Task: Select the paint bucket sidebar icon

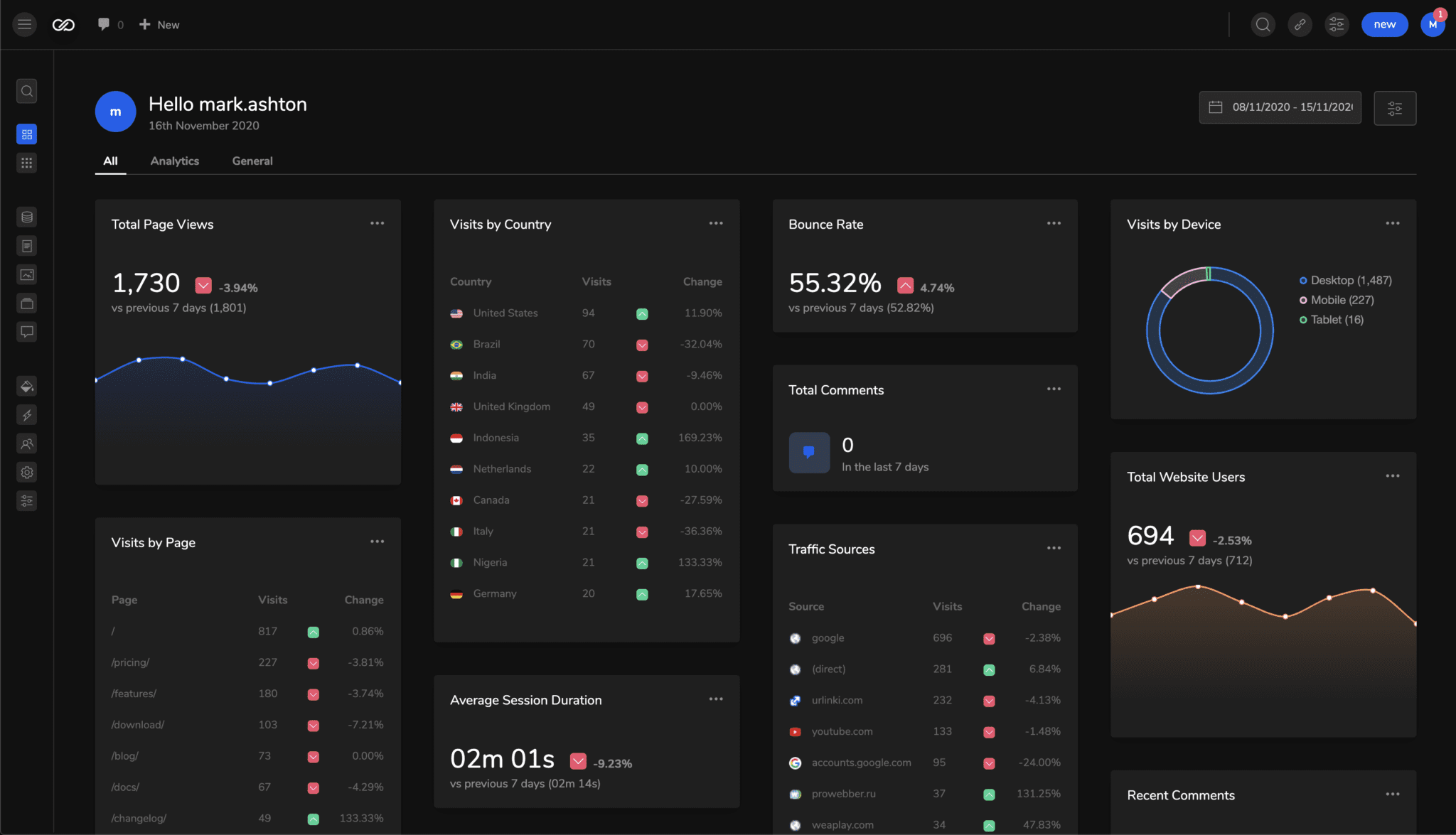Action: tap(26, 386)
